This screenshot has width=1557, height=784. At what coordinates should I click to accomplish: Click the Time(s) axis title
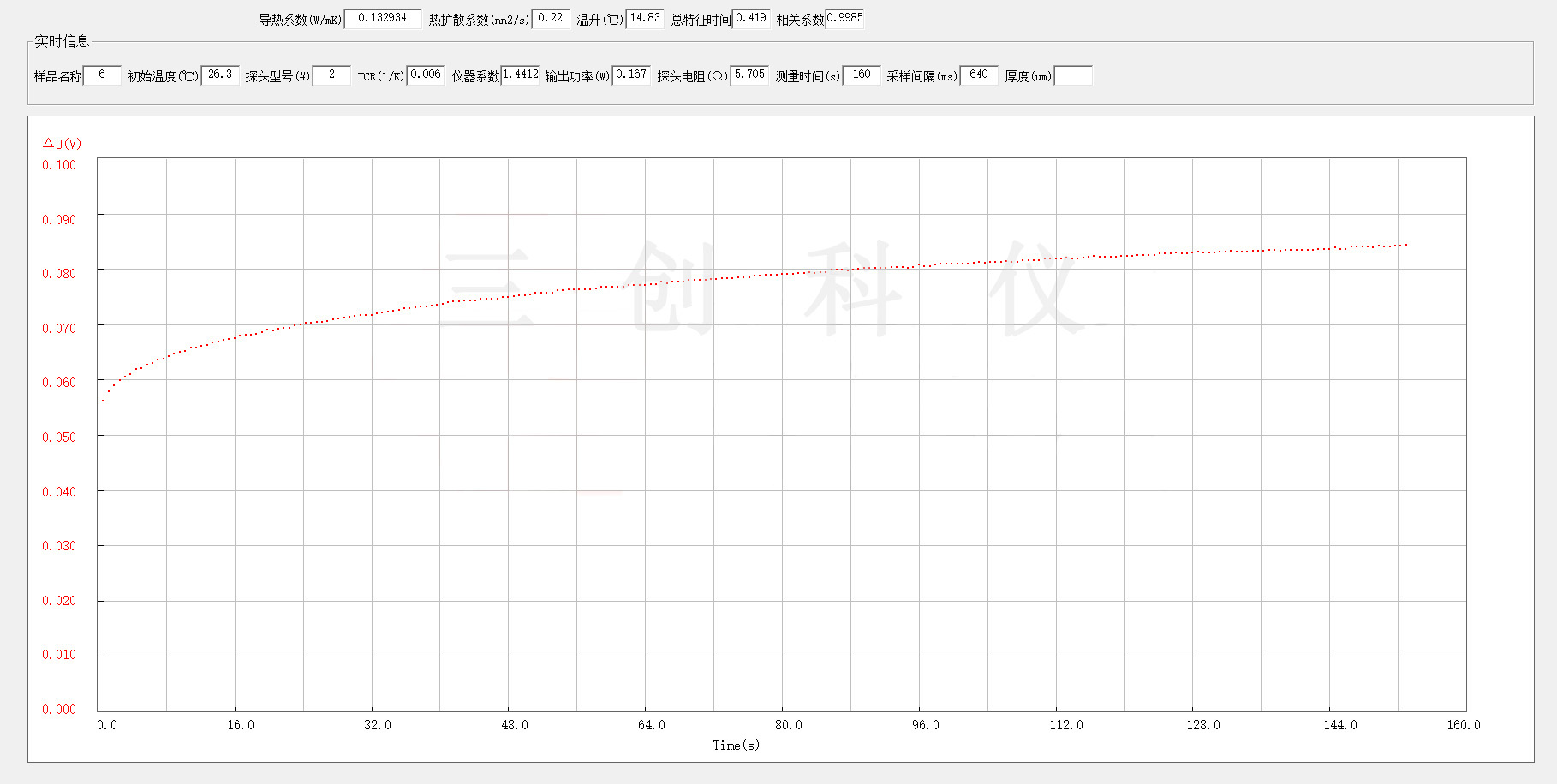(736, 745)
